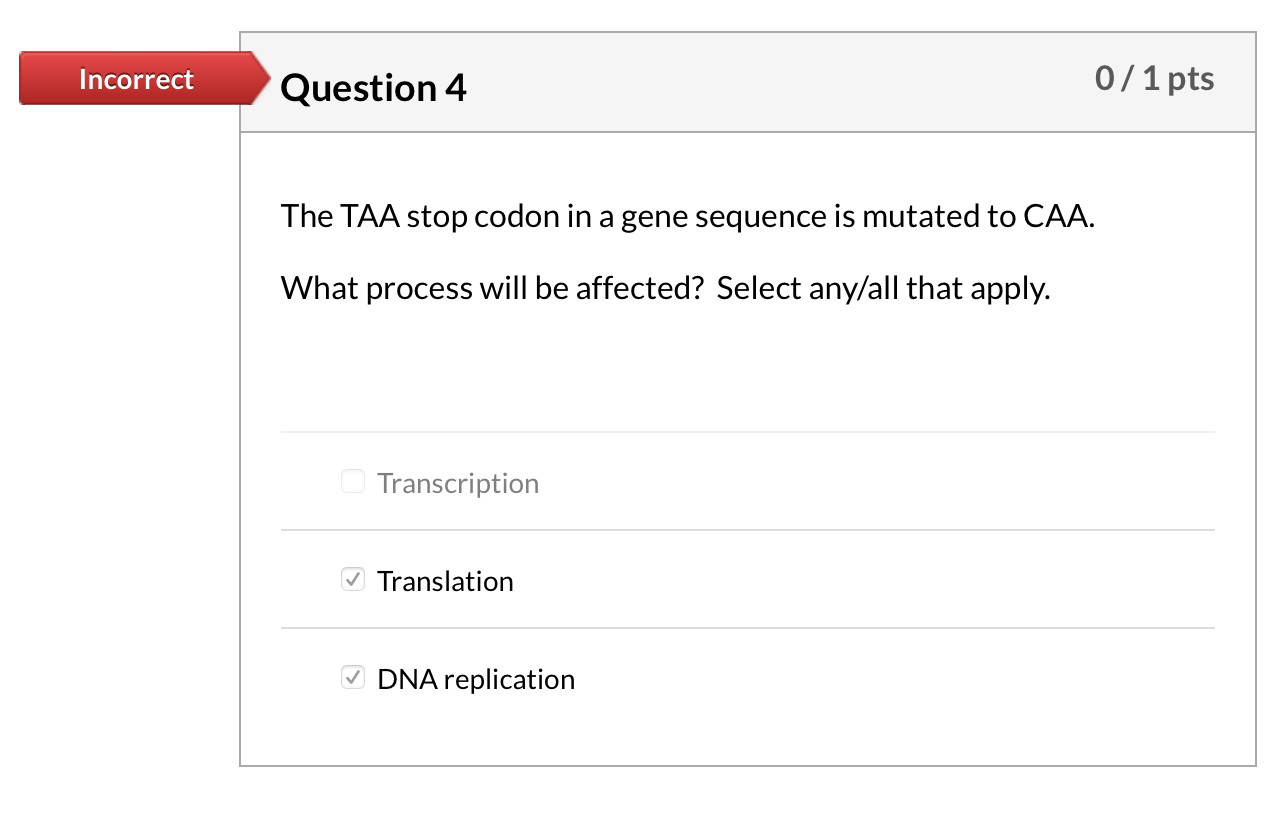Screen dimensions: 1288x826
Task: Click the divider above Transcription option
Action: [748, 430]
